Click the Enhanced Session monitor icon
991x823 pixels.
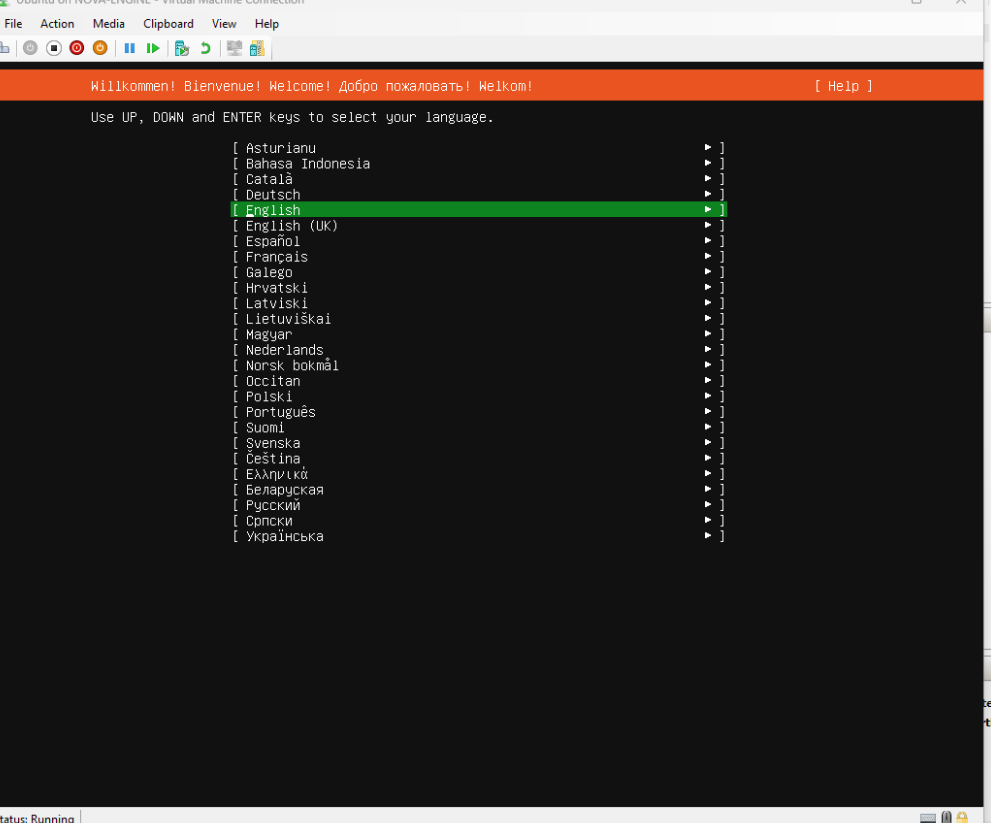tap(235, 48)
